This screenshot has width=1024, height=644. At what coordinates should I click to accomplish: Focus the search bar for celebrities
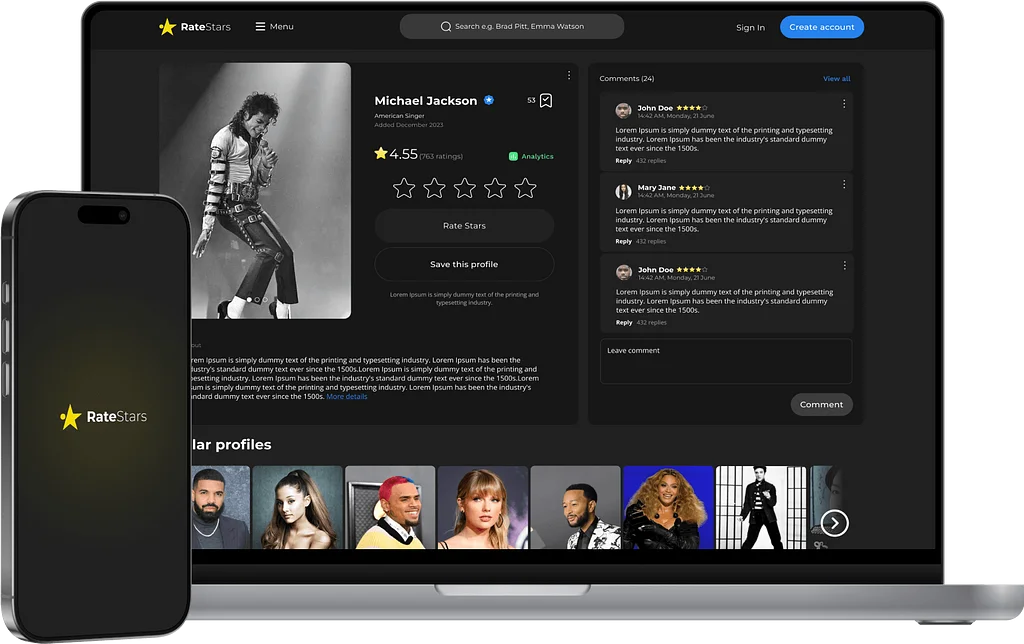pos(512,27)
